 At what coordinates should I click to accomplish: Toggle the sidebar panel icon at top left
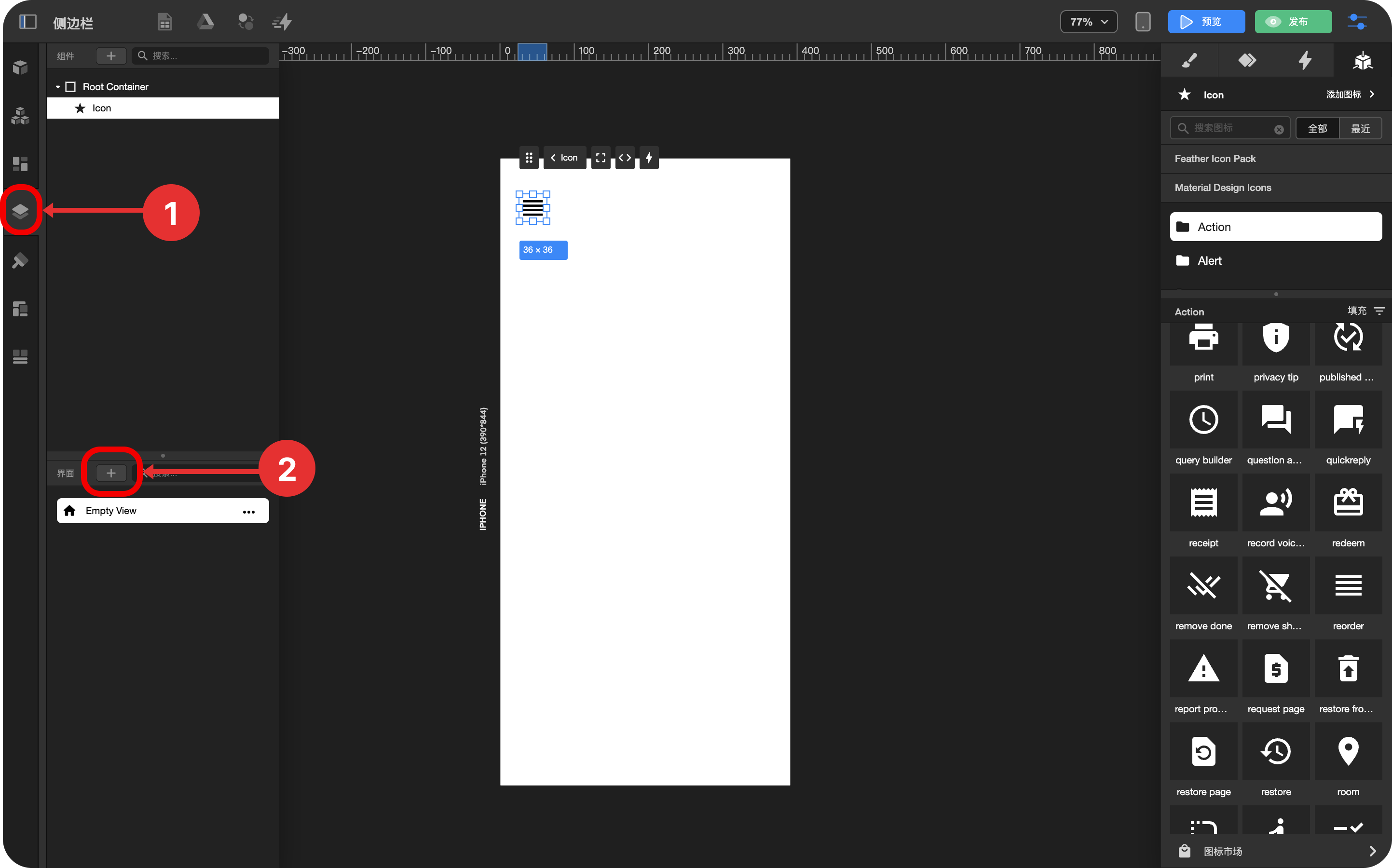pos(27,22)
